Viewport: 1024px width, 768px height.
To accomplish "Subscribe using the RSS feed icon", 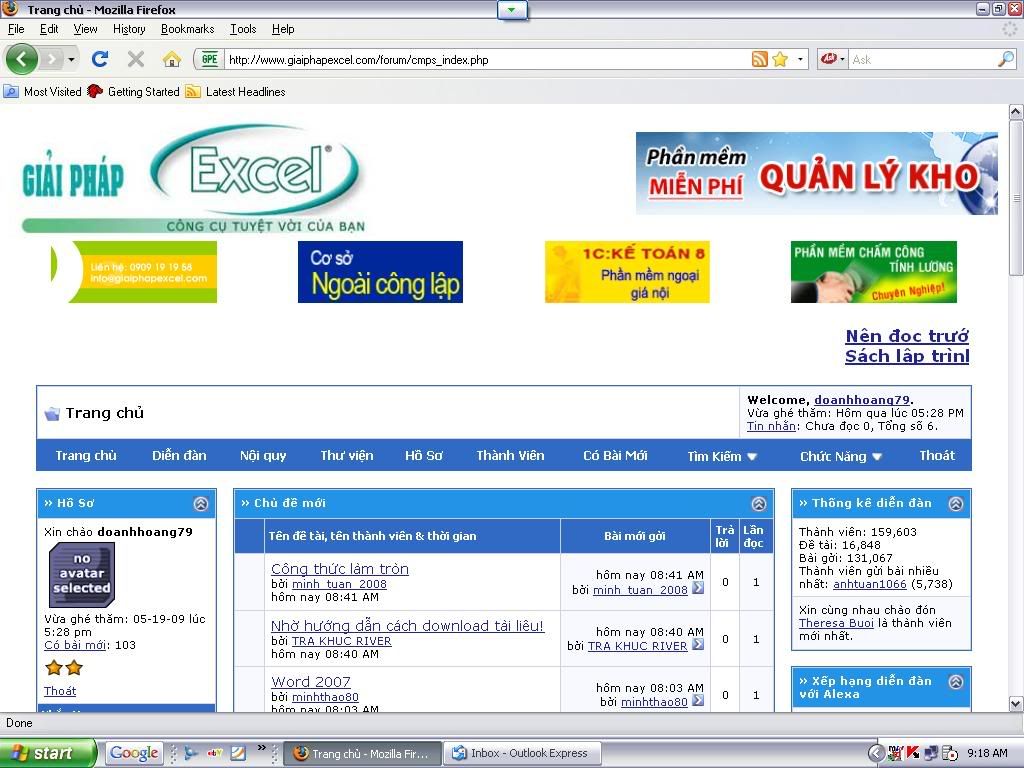I will pos(760,59).
